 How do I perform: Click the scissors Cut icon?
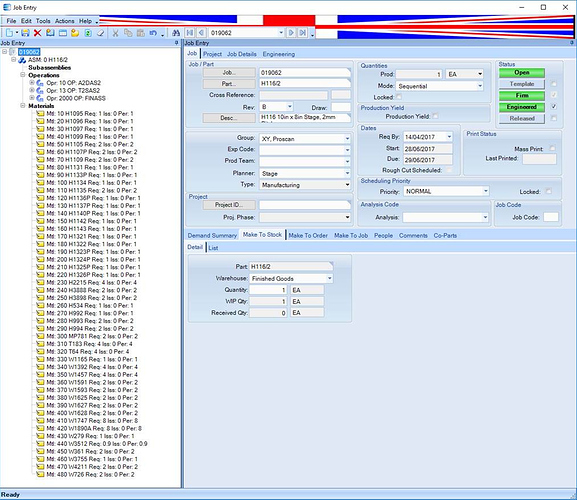[x=115, y=33]
